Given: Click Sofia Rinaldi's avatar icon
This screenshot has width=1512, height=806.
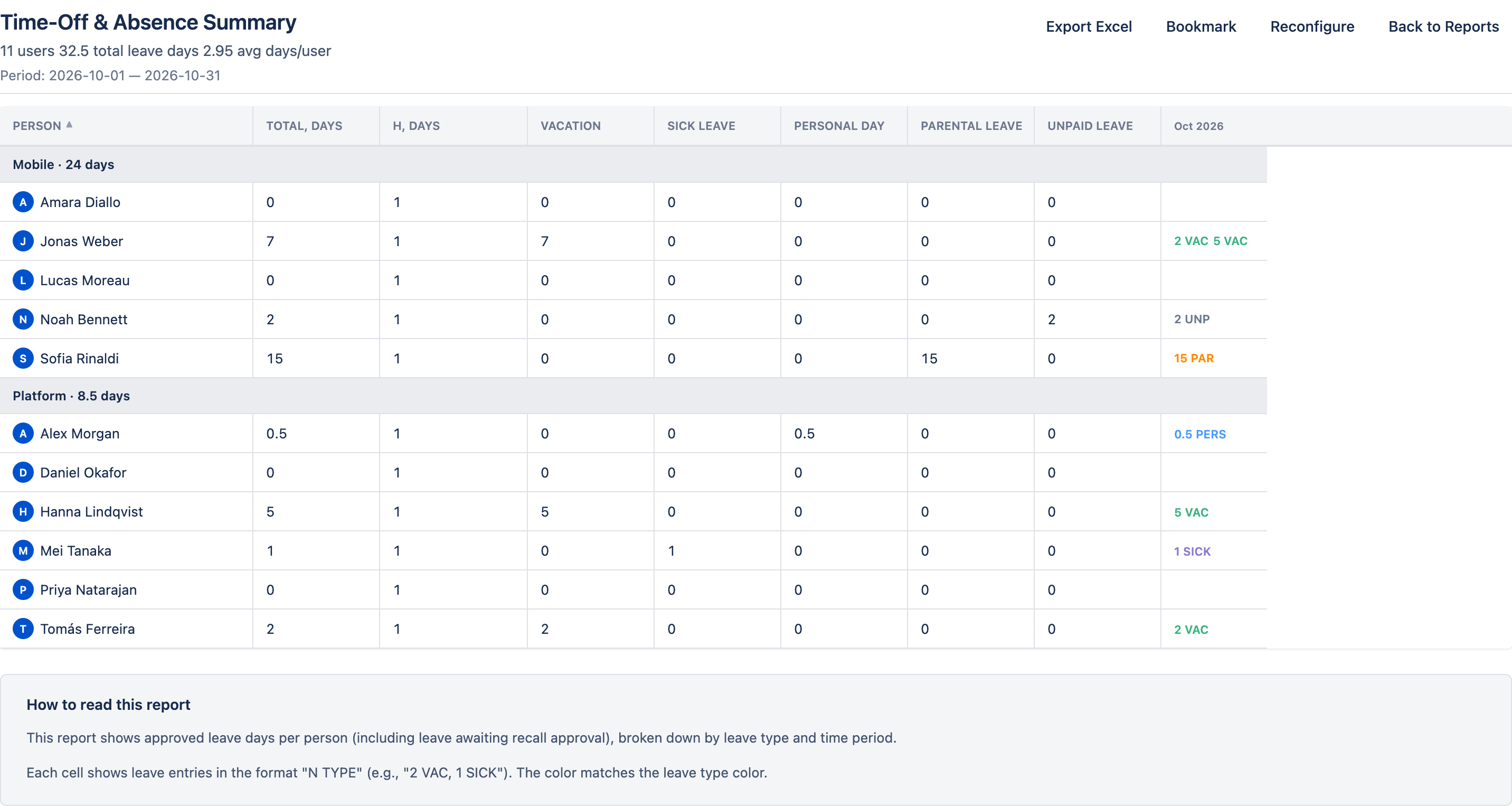Looking at the screenshot, I should 23,358.
